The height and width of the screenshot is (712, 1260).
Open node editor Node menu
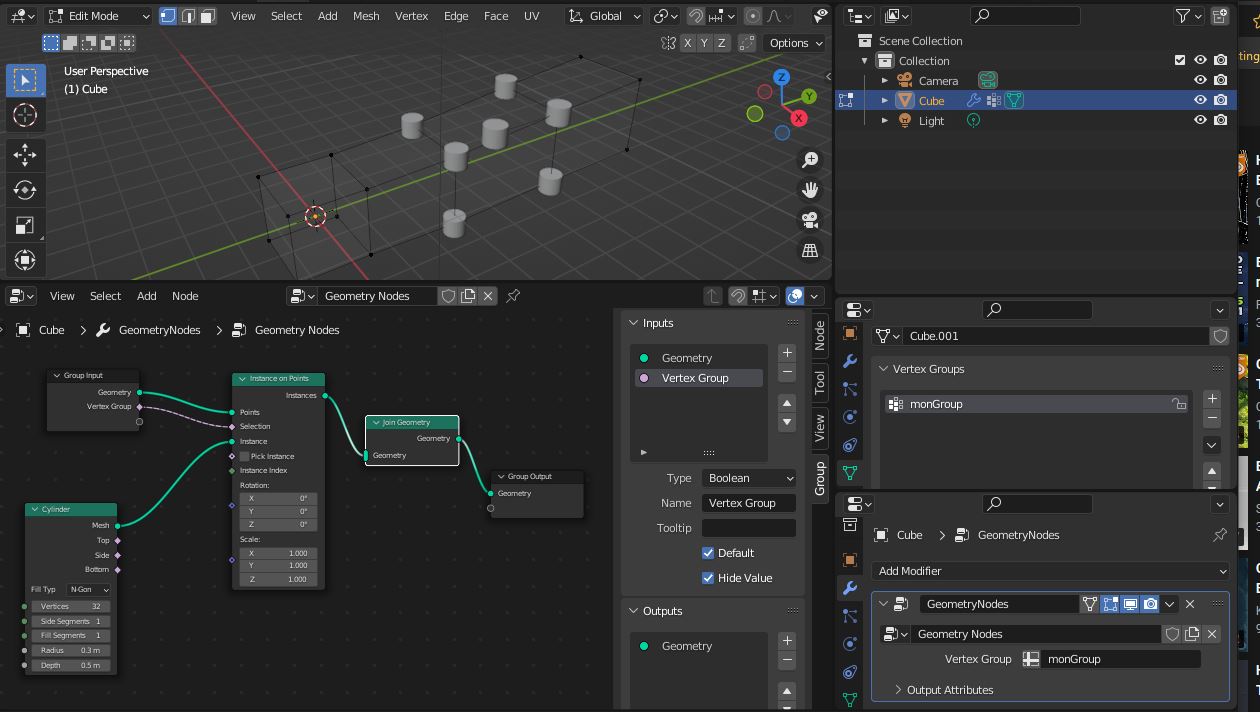[x=185, y=296]
